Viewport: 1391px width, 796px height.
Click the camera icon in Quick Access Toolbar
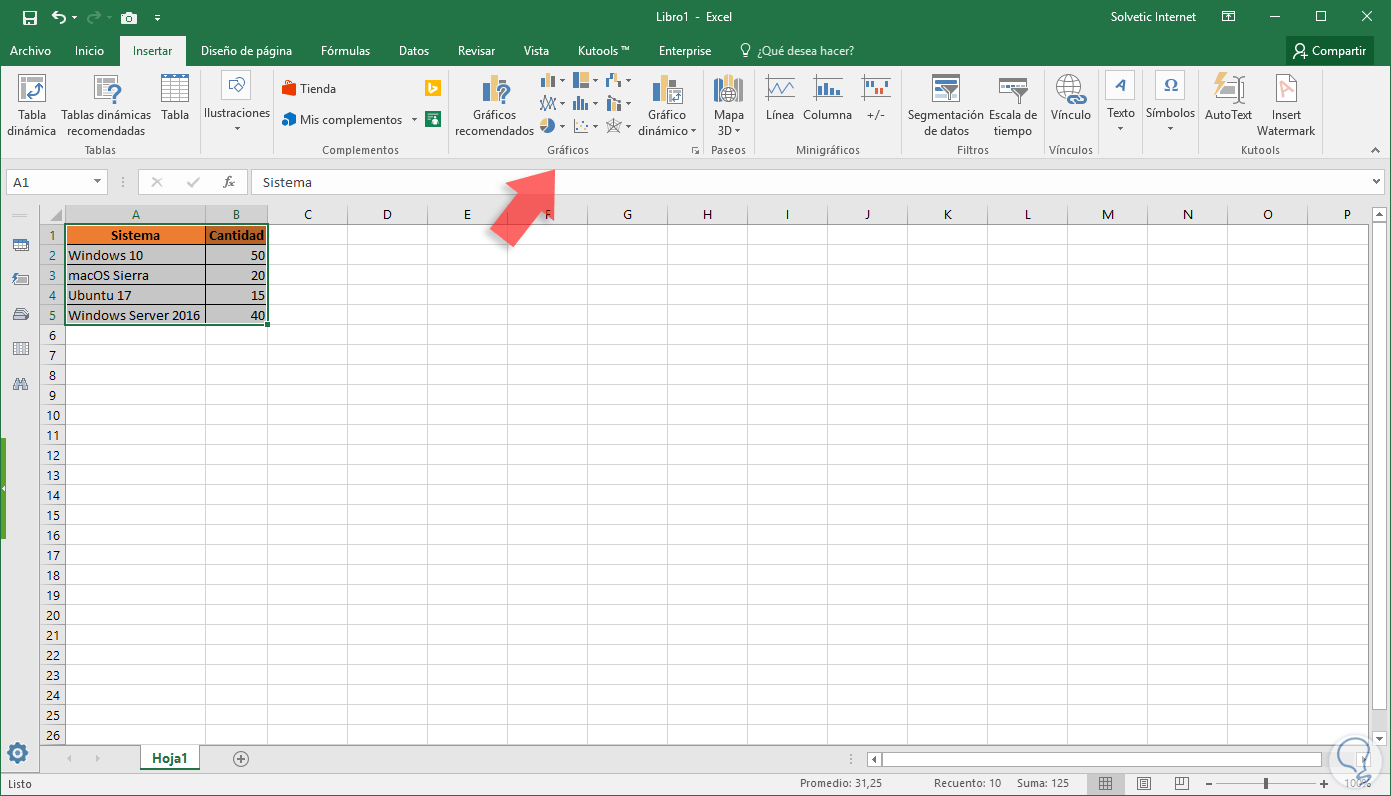[x=129, y=17]
